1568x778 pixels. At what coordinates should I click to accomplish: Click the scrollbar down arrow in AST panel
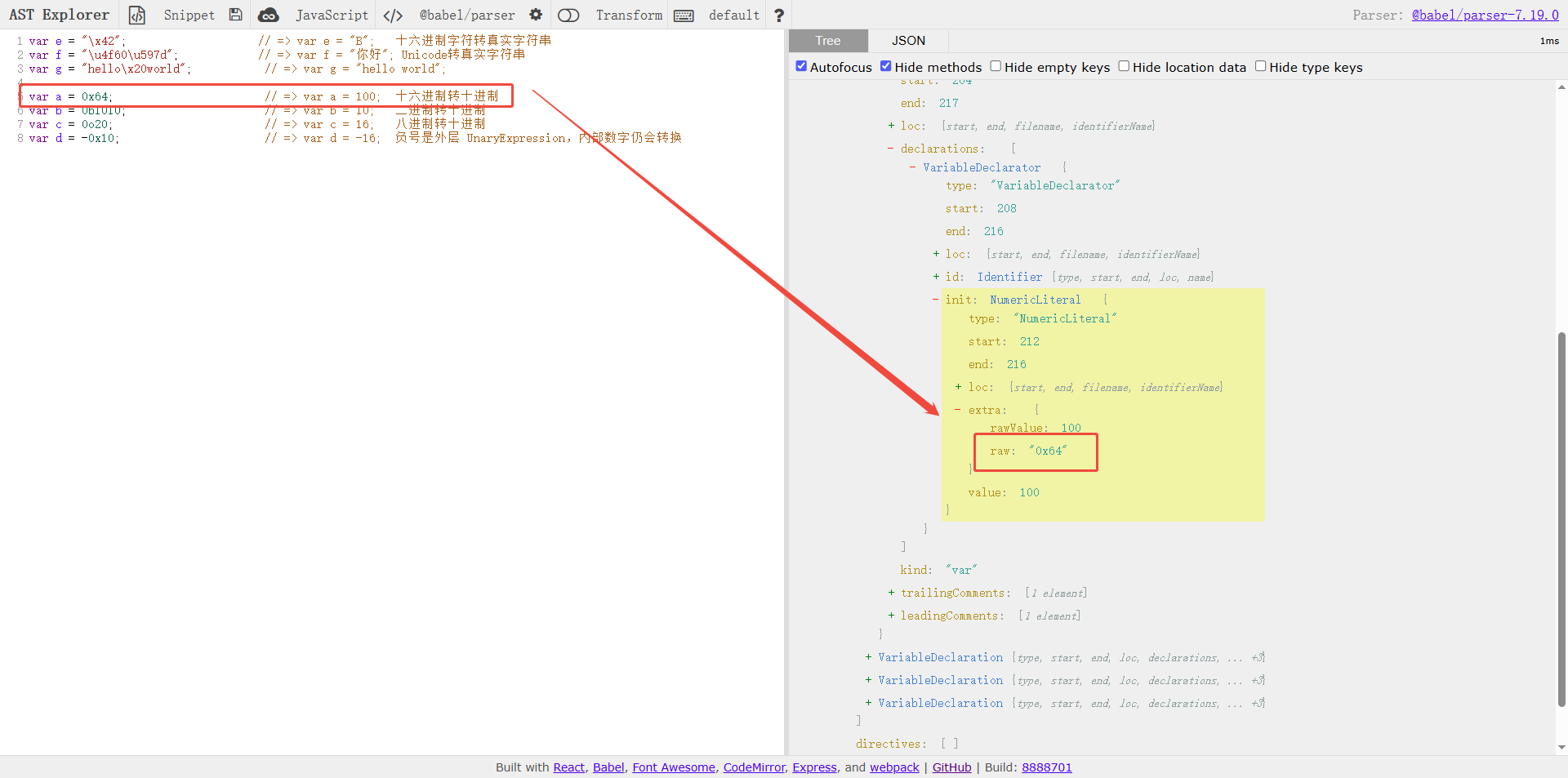(x=1561, y=747)
